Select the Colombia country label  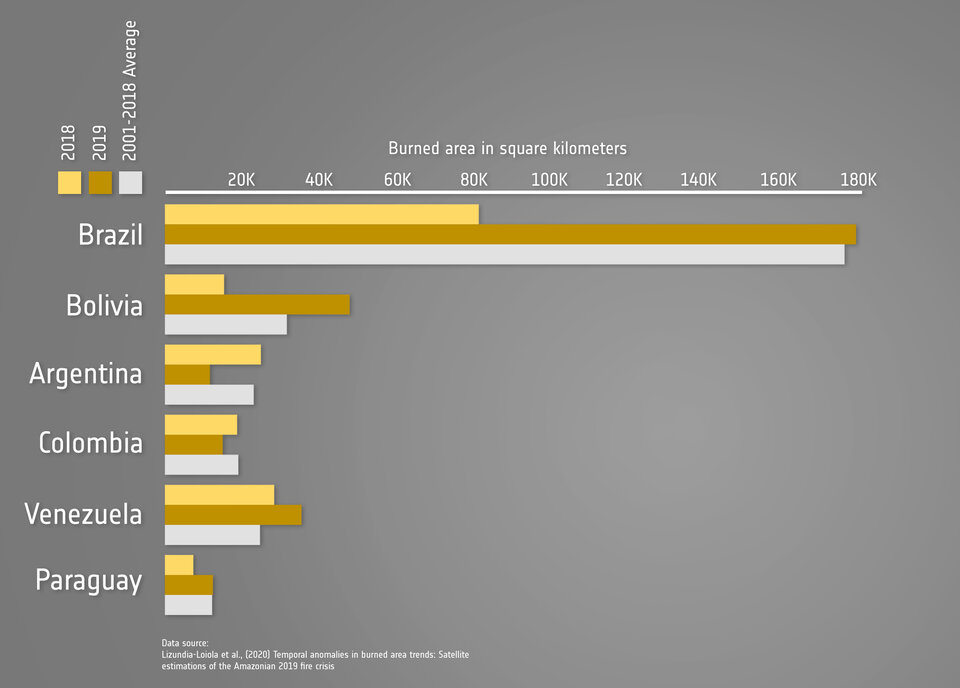coord(90,443)
